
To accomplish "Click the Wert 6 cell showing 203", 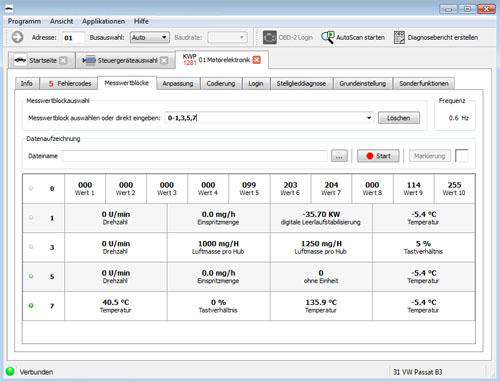I will pos(290,188).
